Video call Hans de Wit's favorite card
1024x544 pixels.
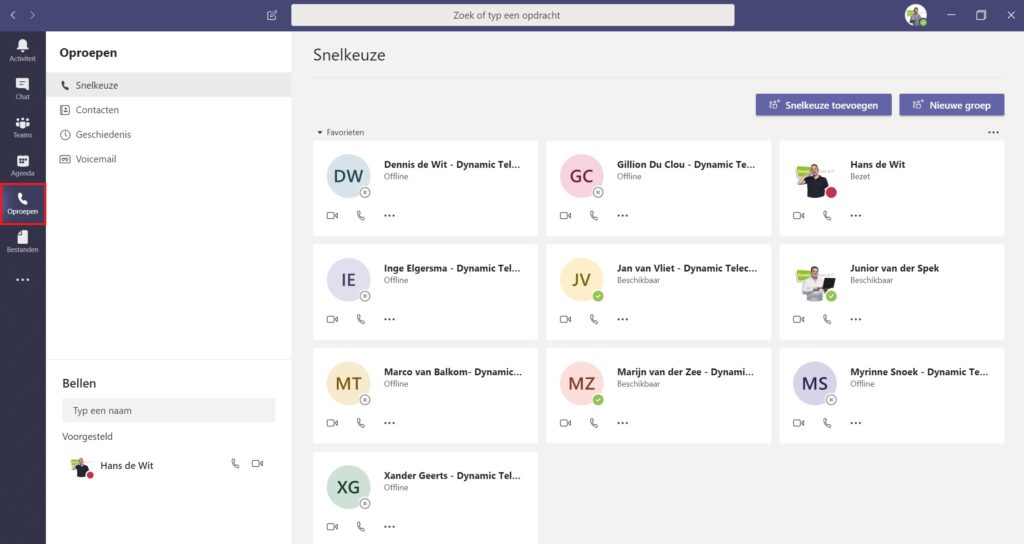pos(799,216)
